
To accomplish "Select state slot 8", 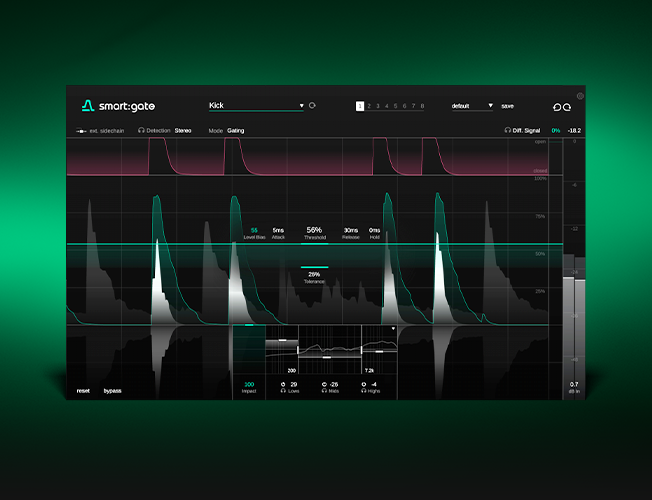I will (422, 106).
